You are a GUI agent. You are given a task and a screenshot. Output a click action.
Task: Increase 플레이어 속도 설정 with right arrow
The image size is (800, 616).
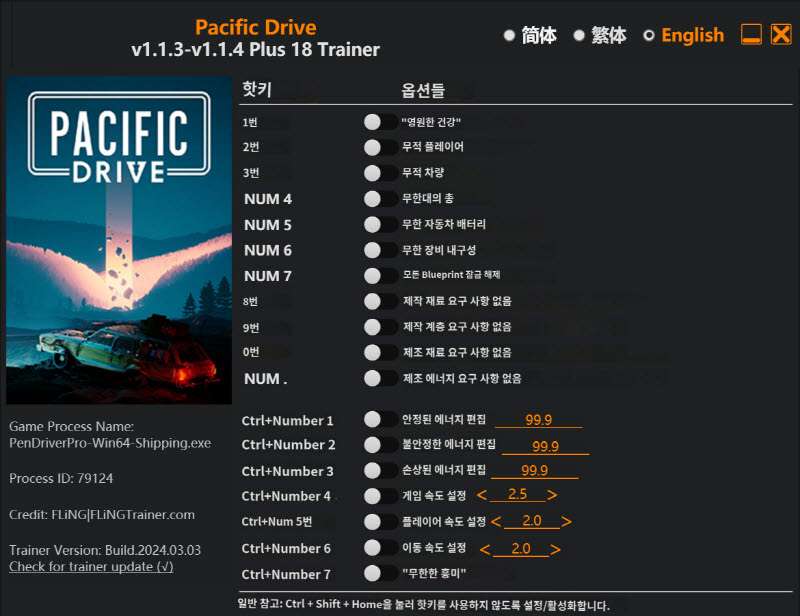[x=566, y=521]
